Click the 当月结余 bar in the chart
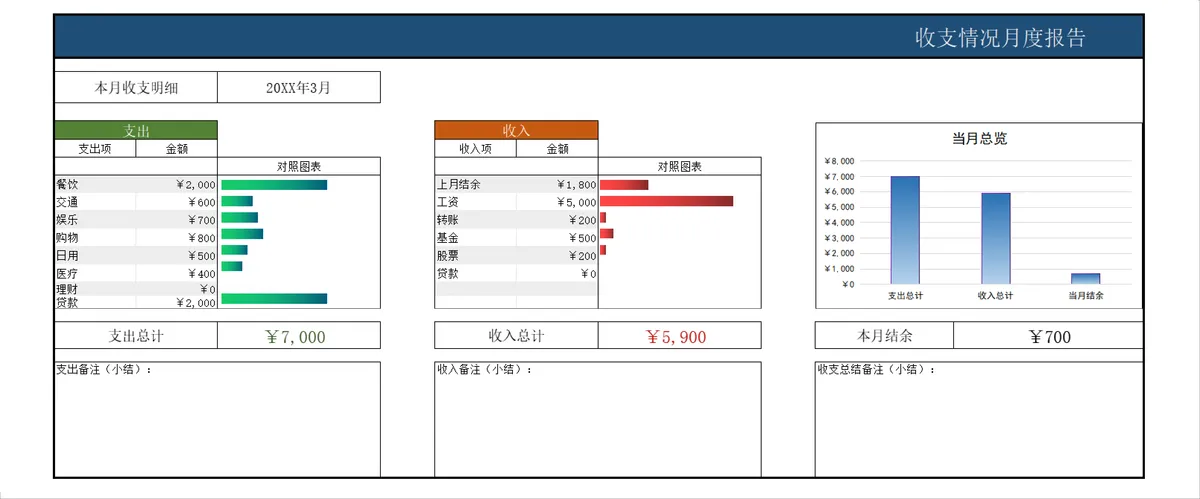 [x=1086, y=278]
